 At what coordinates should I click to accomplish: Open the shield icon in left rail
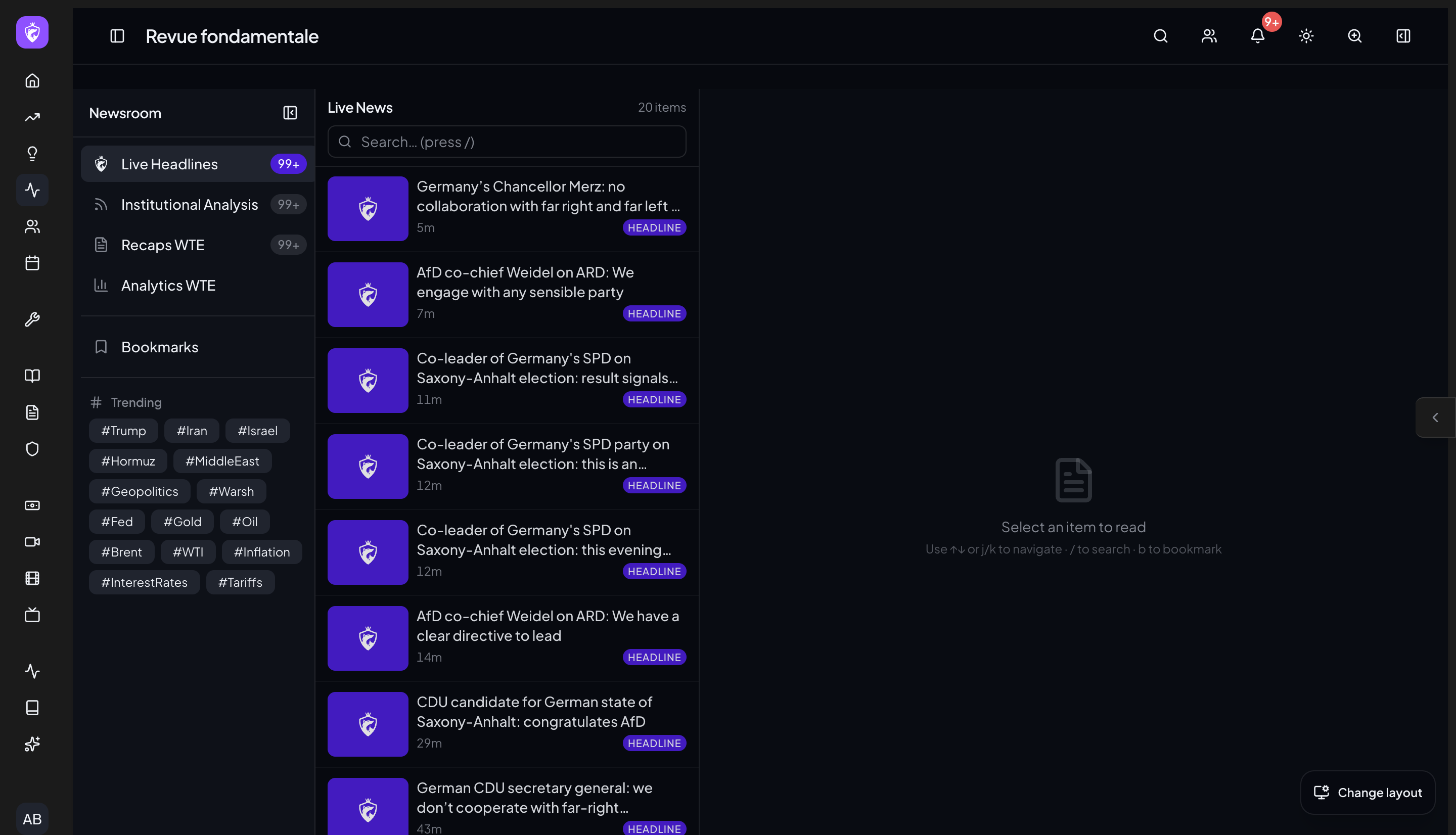click(x=32, y=449)
